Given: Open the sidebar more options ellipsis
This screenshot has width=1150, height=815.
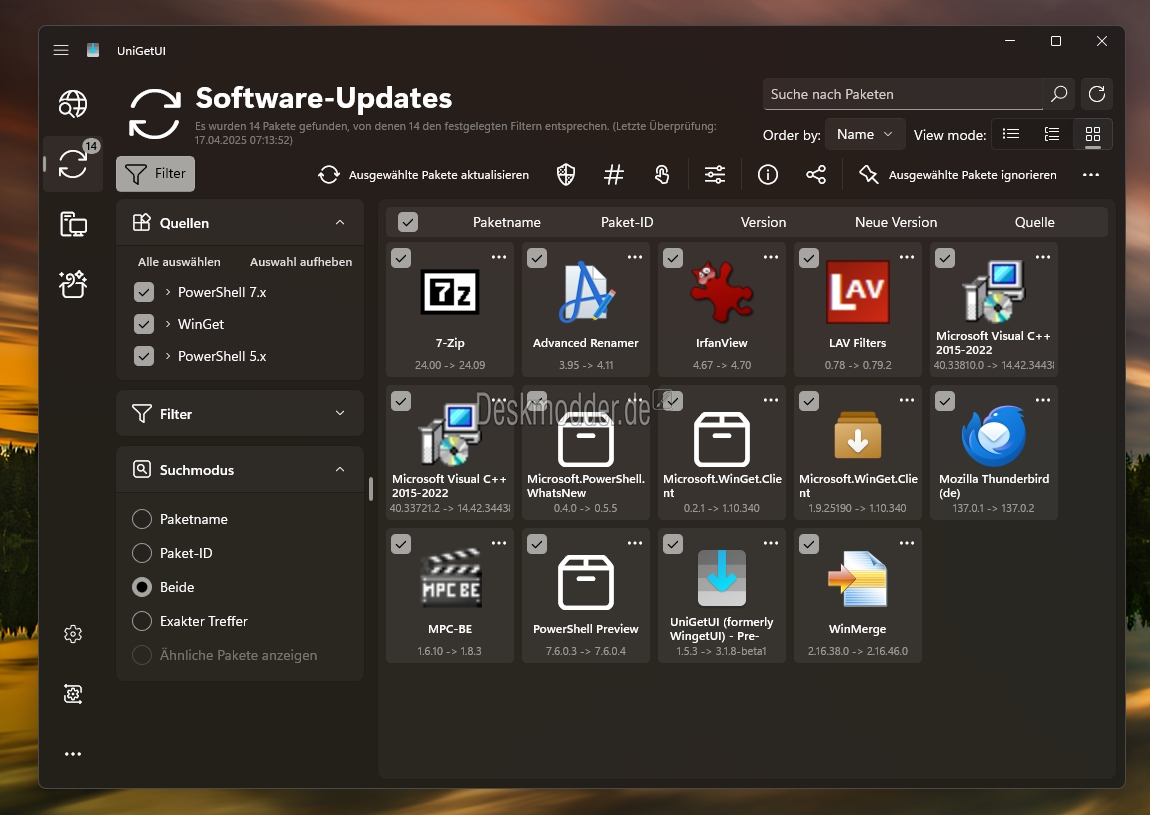Looking at the screenshot, I should 73,754.
